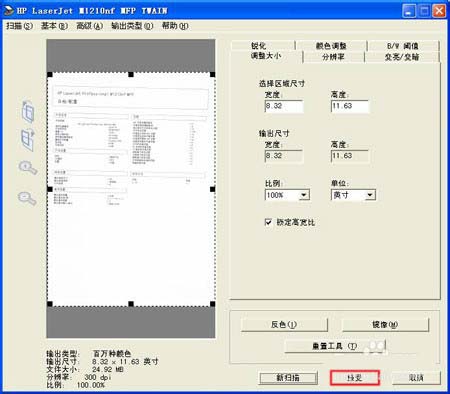The image size is (450, 394).
Task: Open the 单位 英寸 dropdown
Action: click(x=370, y=195)
